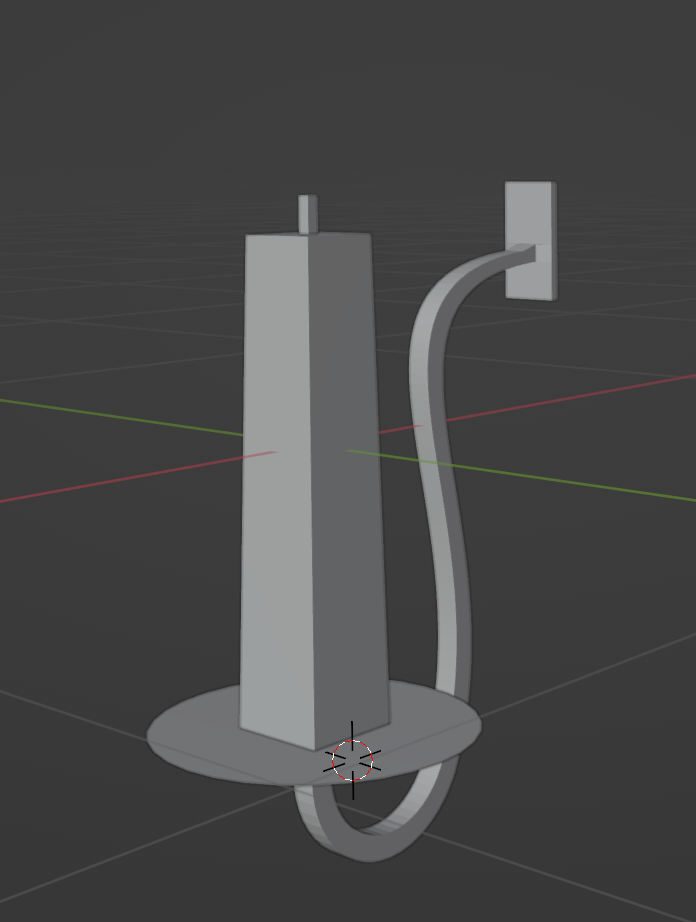Select the rectangular wall mount plate

530,215
